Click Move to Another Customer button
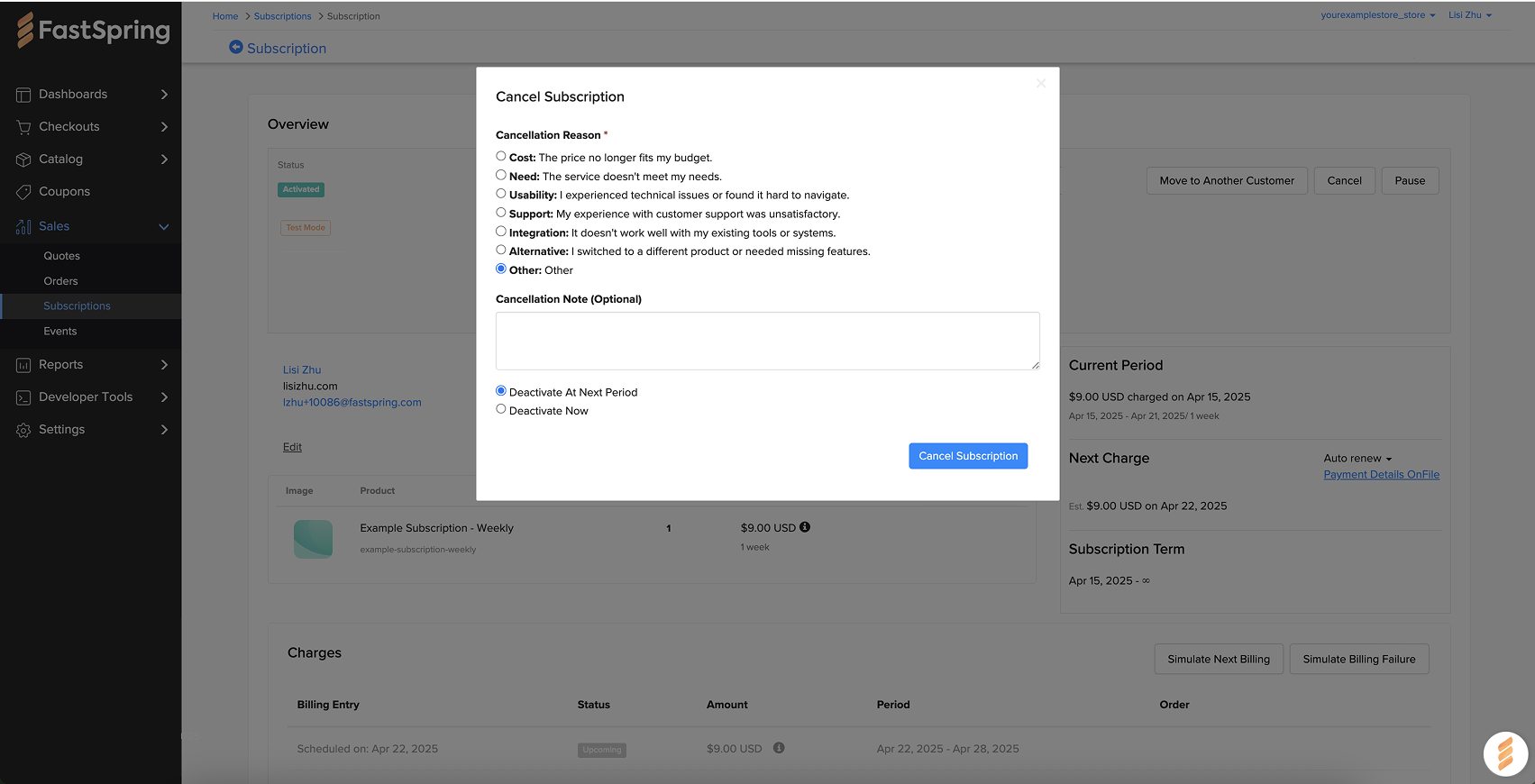Viewport: 1535px width, 784px height. point(1227,181)
